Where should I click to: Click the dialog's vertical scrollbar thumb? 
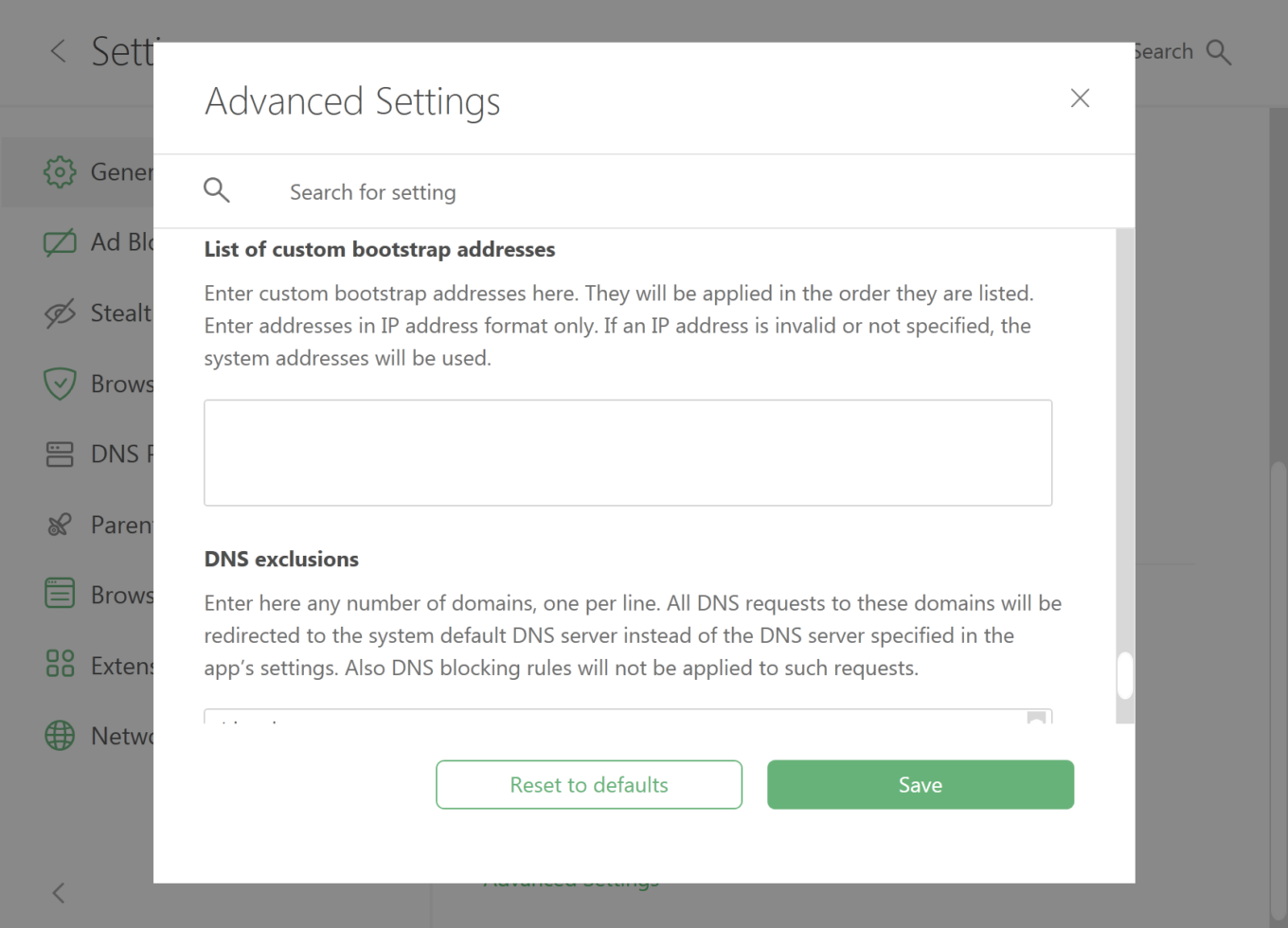[1125, 675]
